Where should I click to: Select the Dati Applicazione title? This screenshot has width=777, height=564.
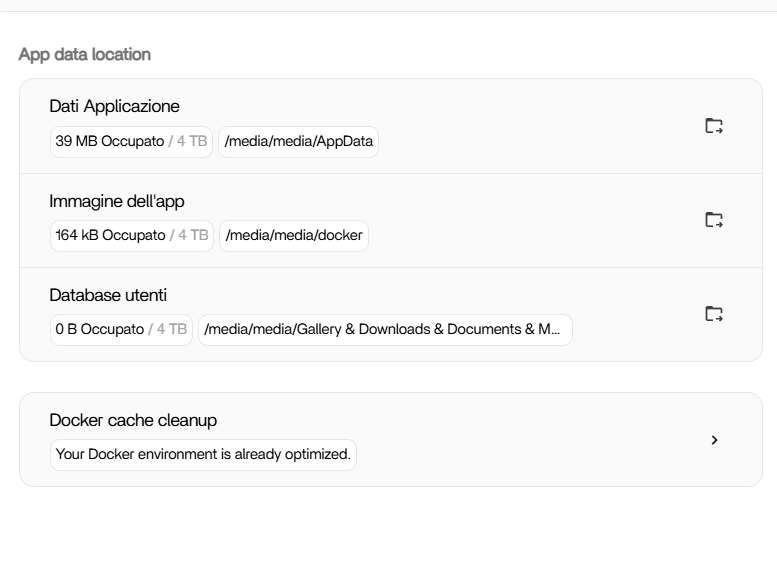tap(114, 107)
